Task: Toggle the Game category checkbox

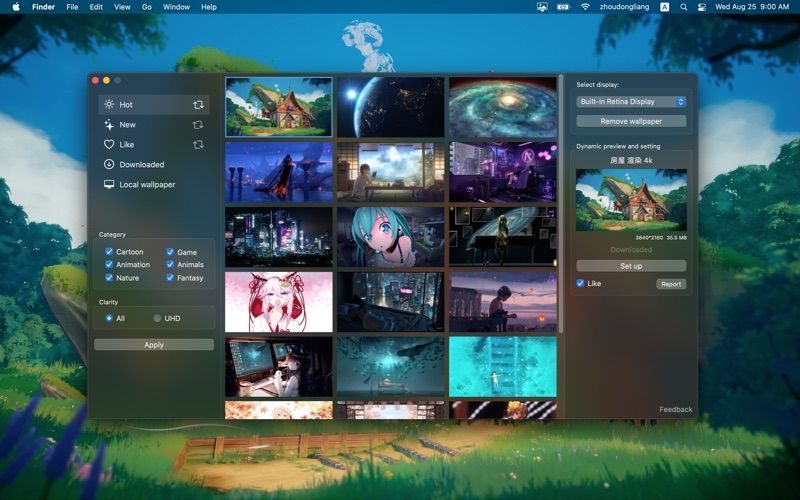Action: coord(170,252)
